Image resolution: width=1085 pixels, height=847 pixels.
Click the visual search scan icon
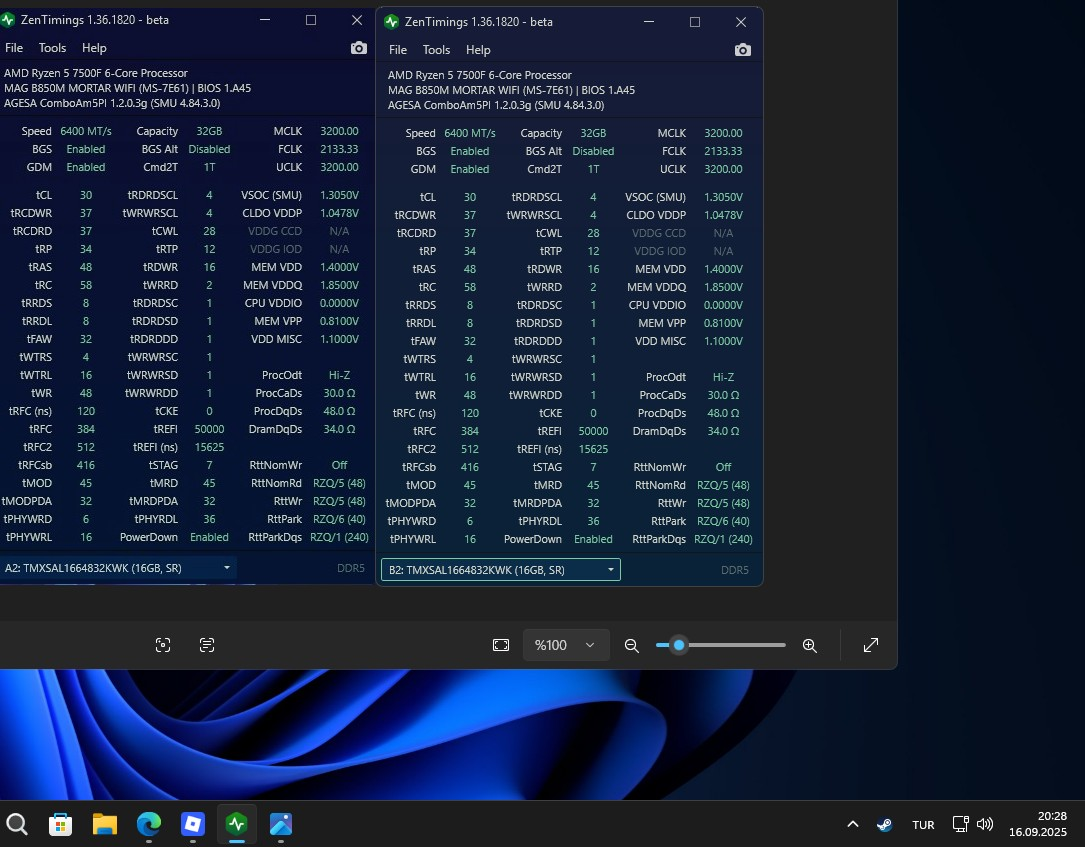pos(163,645)
